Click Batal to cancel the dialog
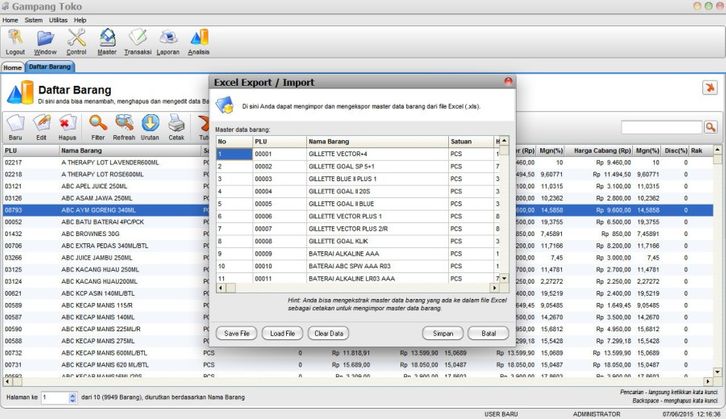Viewport: 726px width, 419px height. (488, 333)
